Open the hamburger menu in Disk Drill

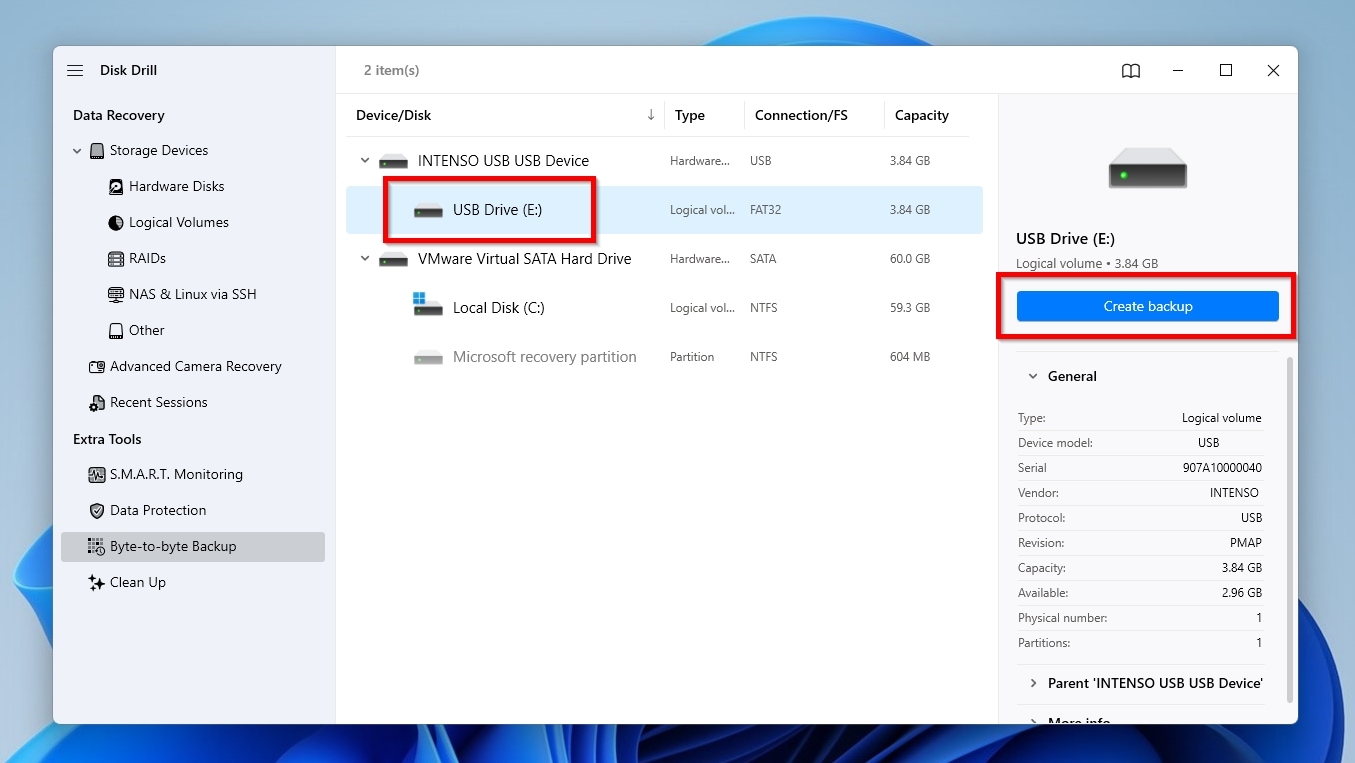(75, 70)
